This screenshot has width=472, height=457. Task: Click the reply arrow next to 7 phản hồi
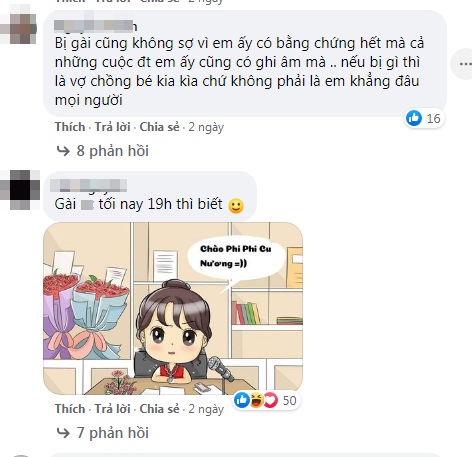point(63,433)
